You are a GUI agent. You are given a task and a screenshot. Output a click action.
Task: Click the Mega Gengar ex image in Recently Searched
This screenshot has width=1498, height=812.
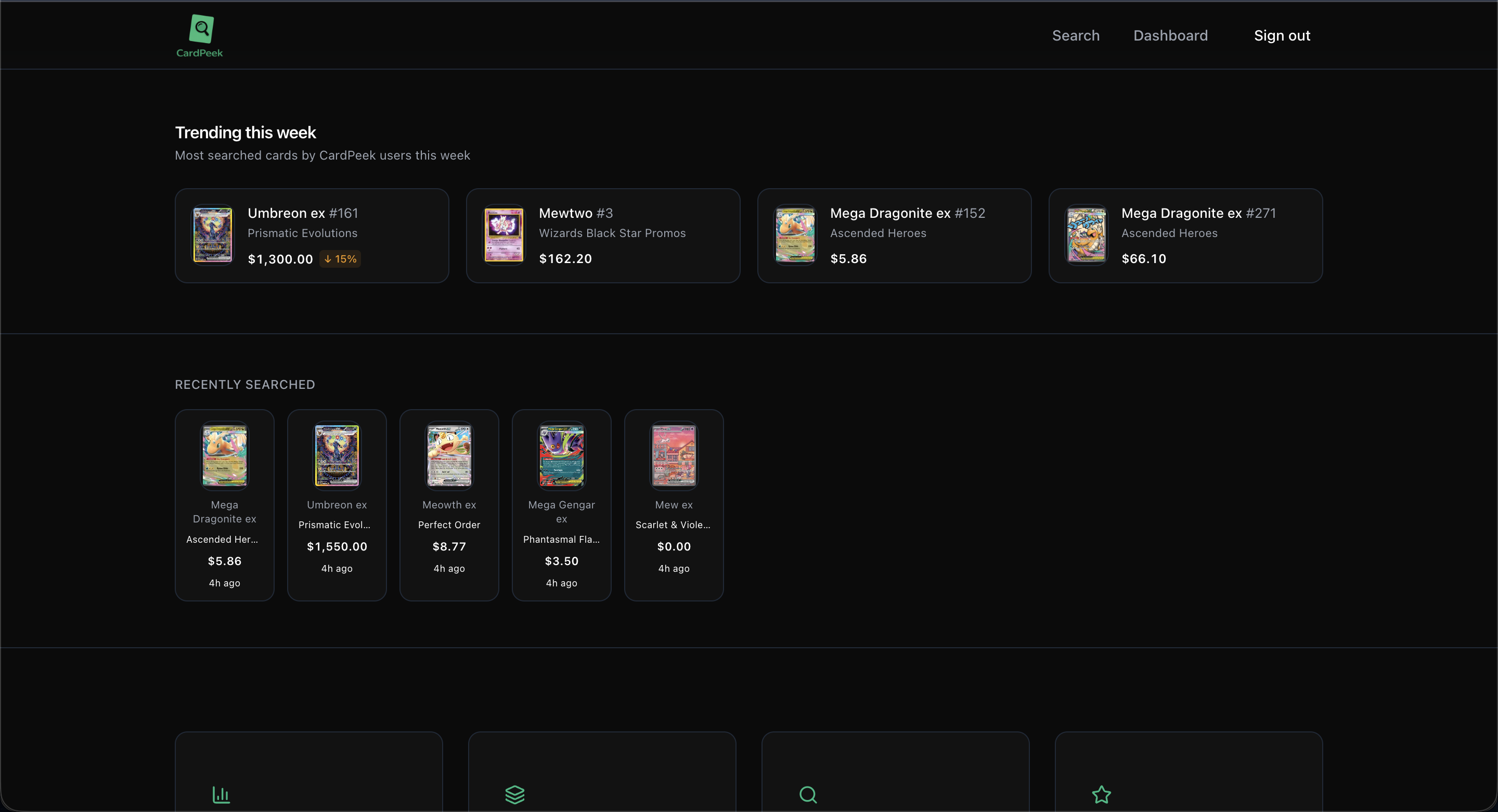[x=561, y=455]
